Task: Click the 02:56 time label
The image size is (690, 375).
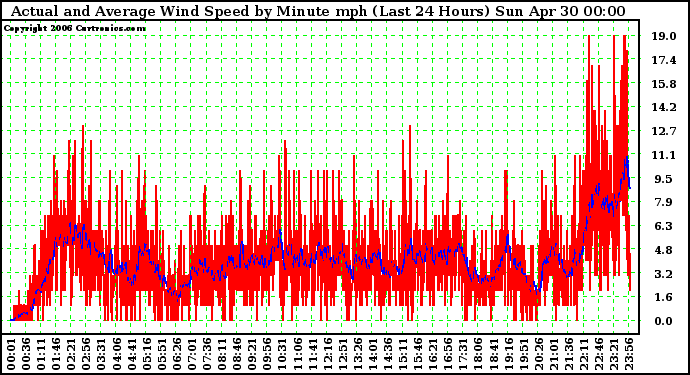Action: (87, 354)
